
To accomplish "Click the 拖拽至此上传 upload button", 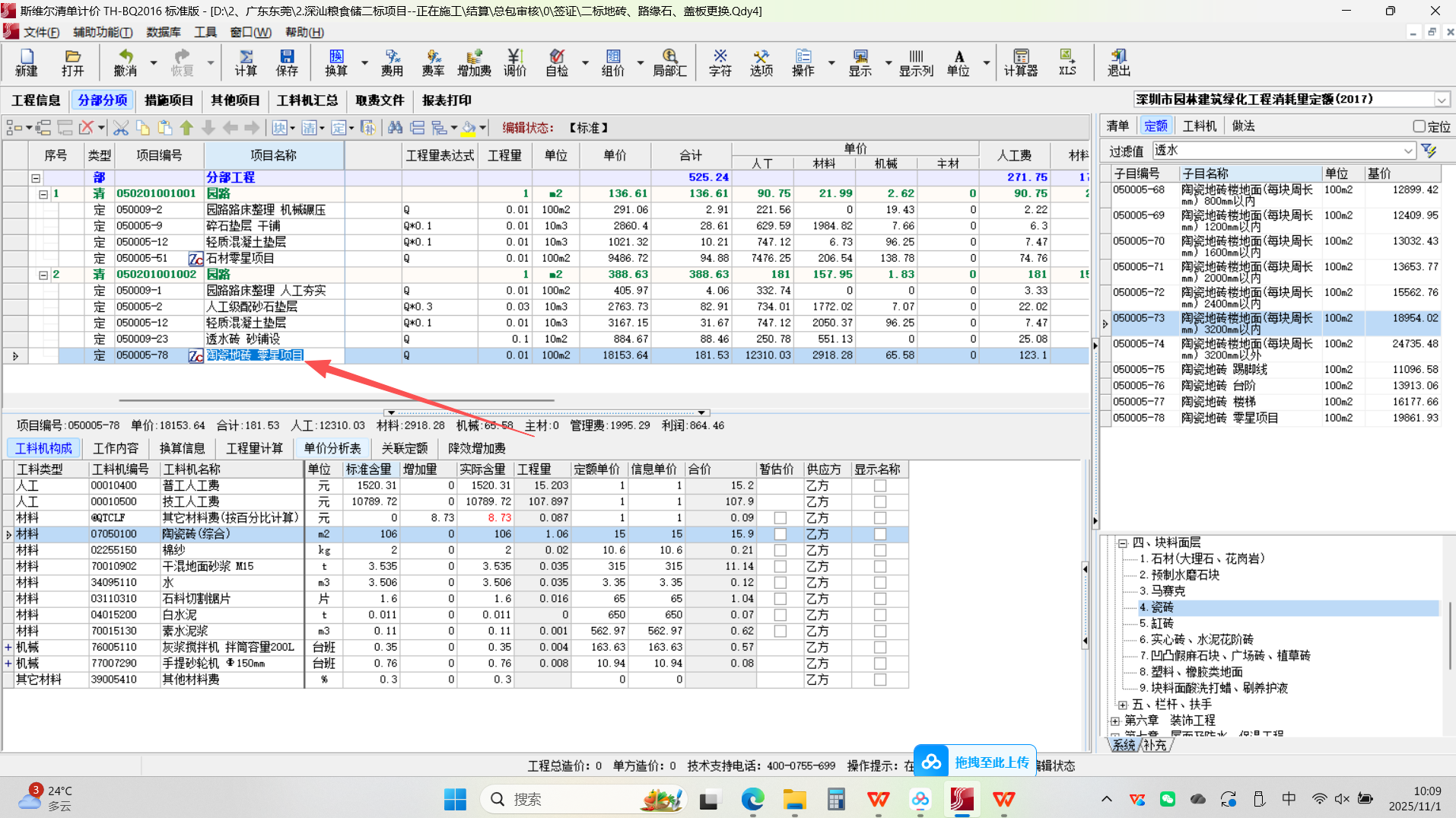I will point(974,762).
